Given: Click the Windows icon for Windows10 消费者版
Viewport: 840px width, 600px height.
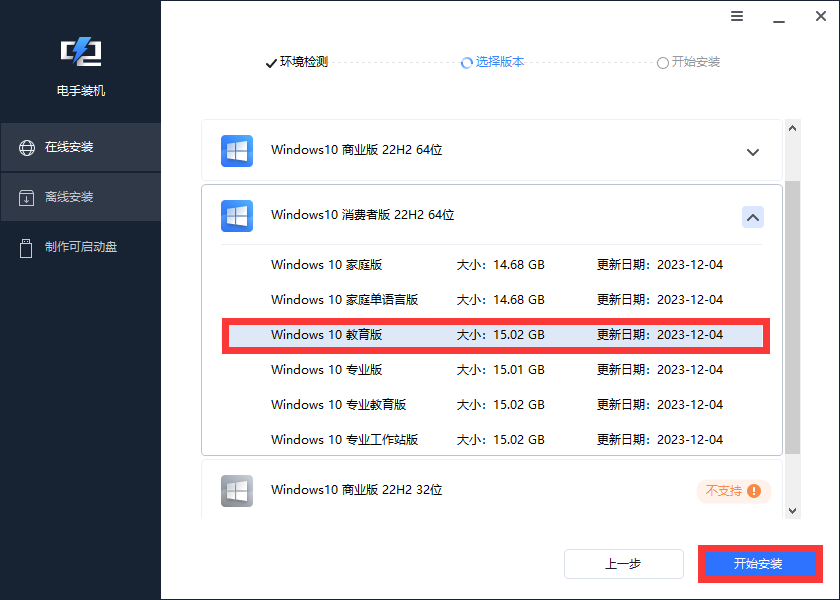Looking at the screenshot, I should (237, 216).
